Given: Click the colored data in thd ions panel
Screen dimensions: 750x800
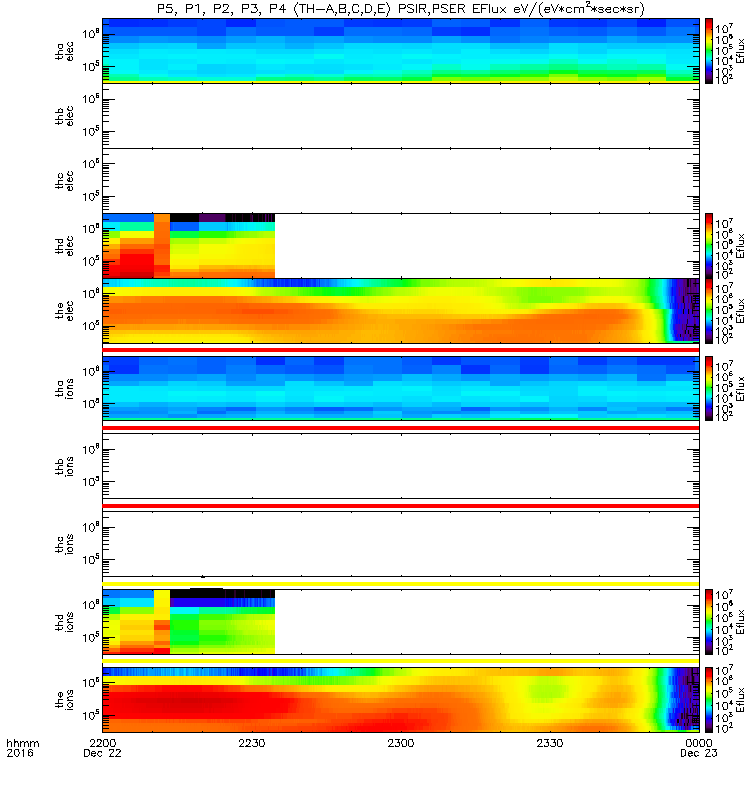Looking at the screenshot, I should (x=189, y=622).
